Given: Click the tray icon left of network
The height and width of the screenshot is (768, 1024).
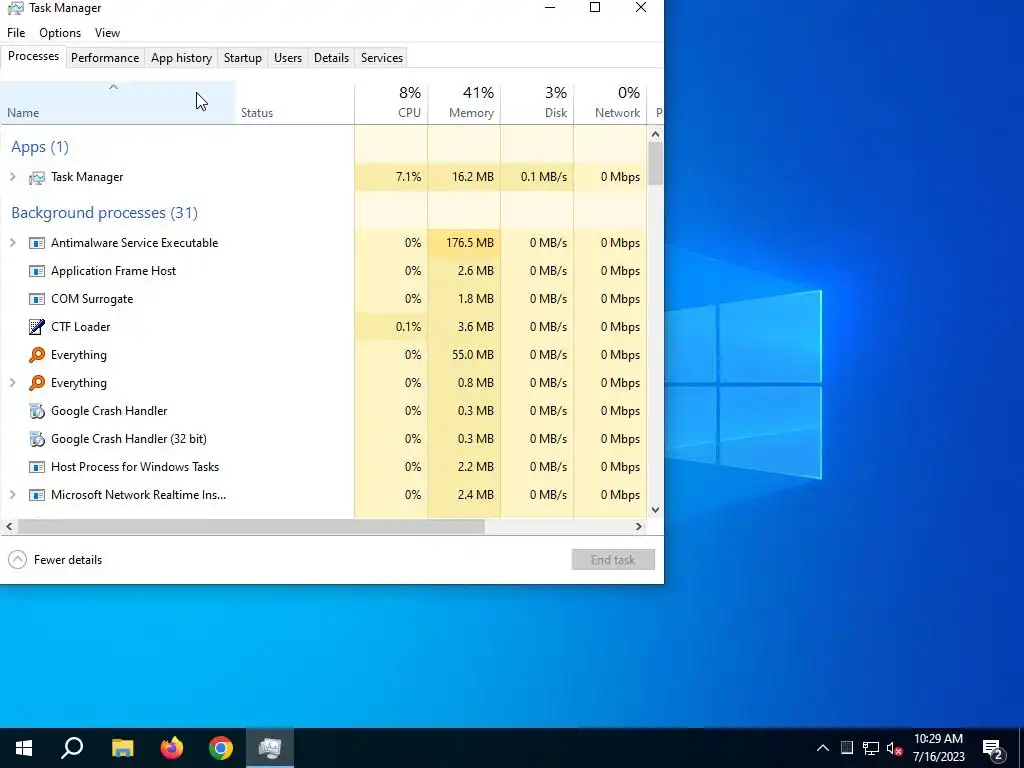Looking at the screenshot, I should pos(847,748).
